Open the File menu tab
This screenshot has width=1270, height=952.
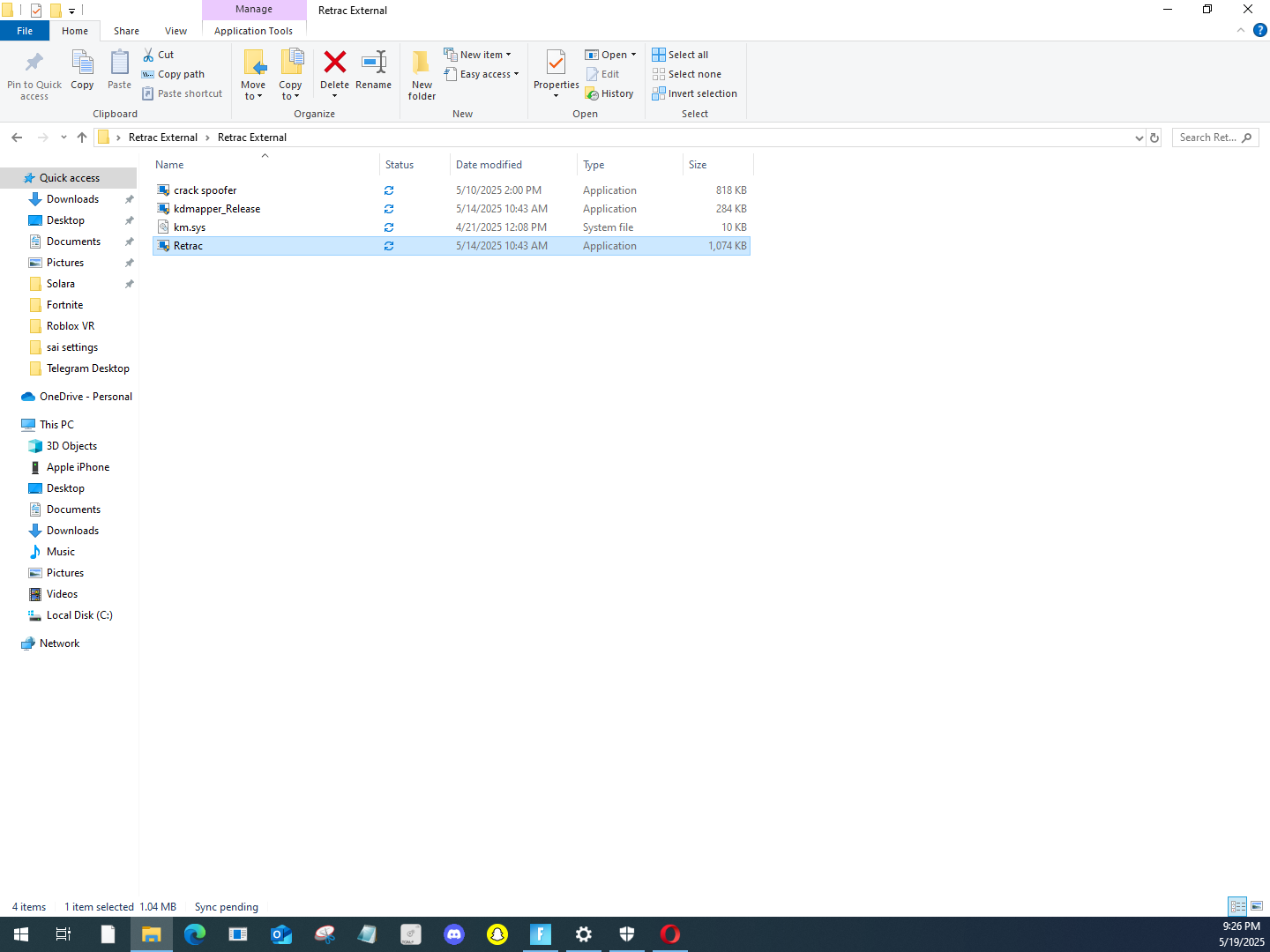tap(25, 31)
